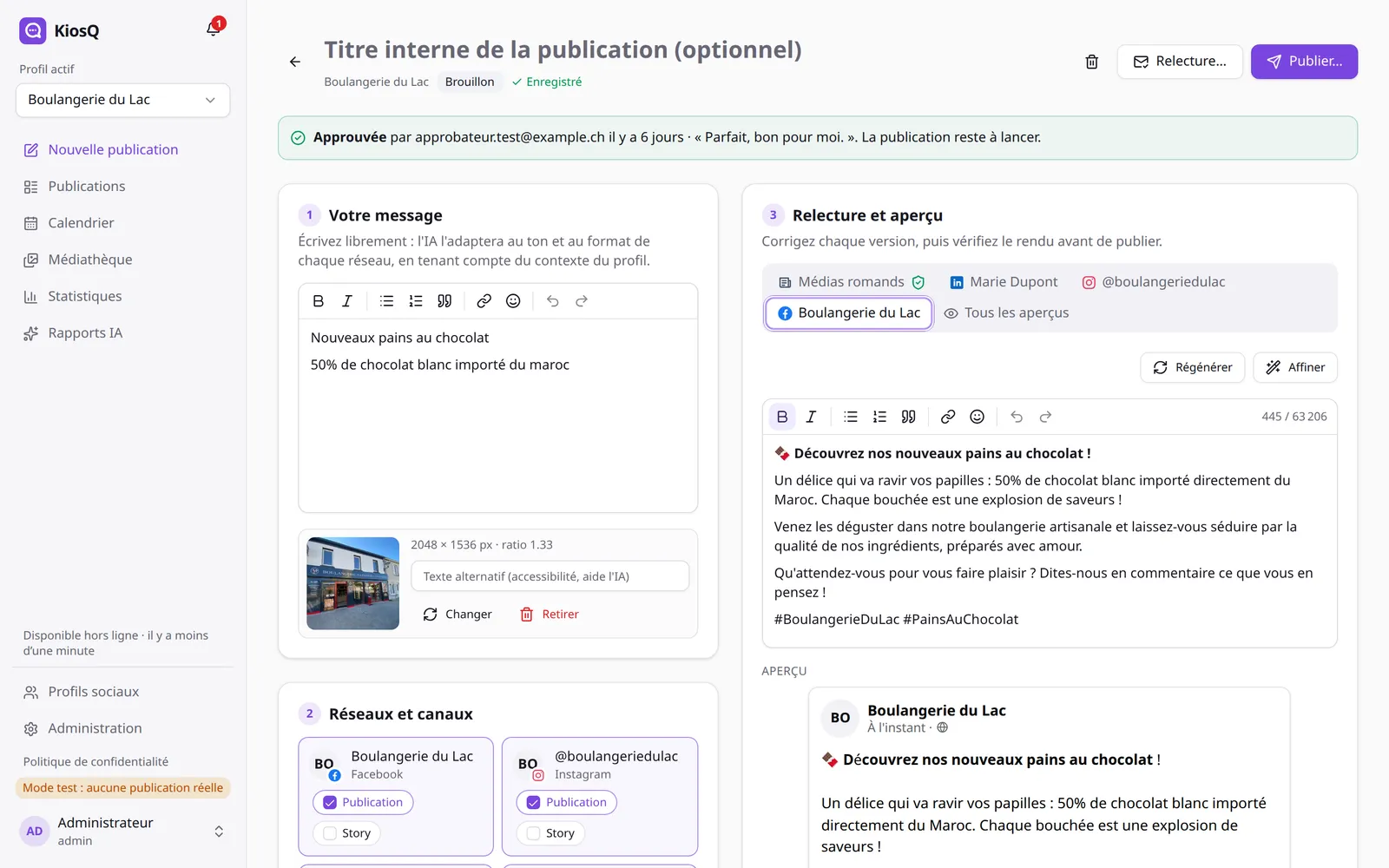1389x868 pixels.
Task: Toggle bold in the Votre message editor
Action: point(319,301)
